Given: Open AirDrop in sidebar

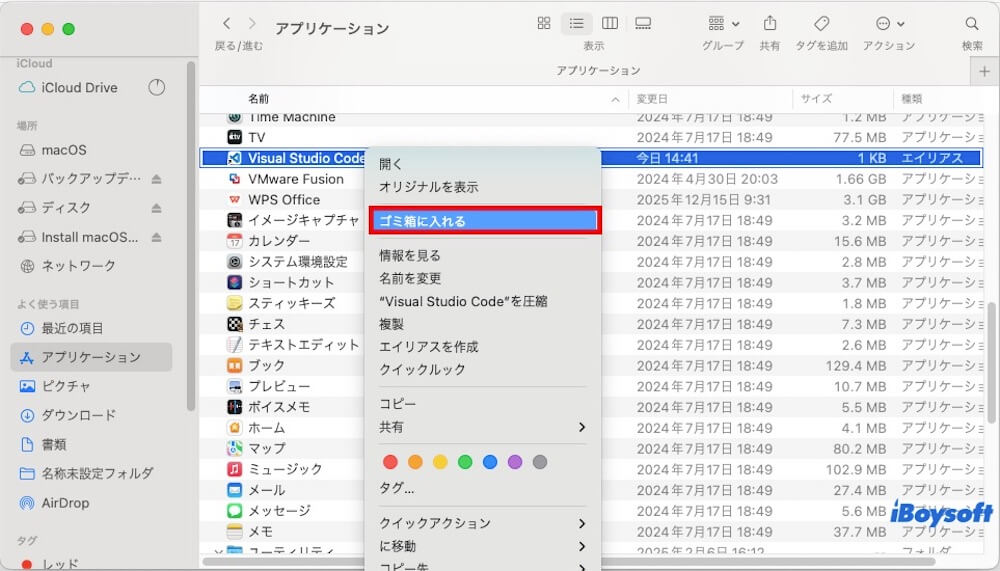Looking at the screenshot, I should click(65, 503).
